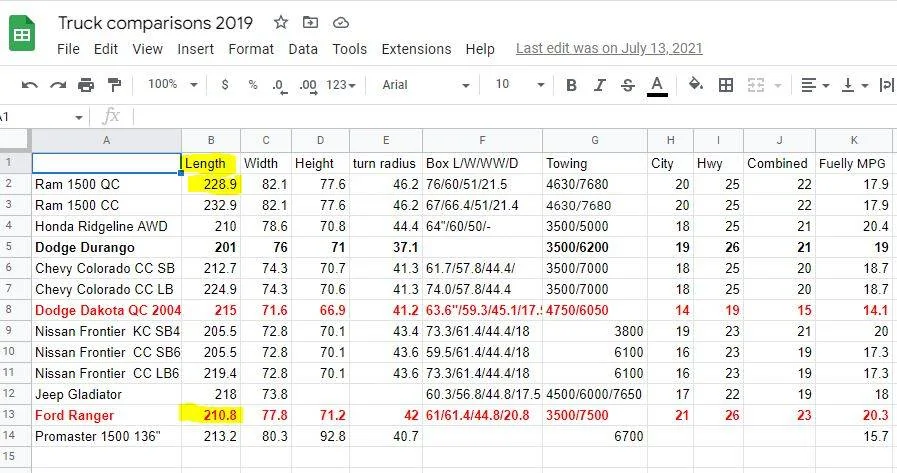This screenshot has height=473, width=897.
Task: Open Last edit was on July 13, 2021 link
Action: 609,49
